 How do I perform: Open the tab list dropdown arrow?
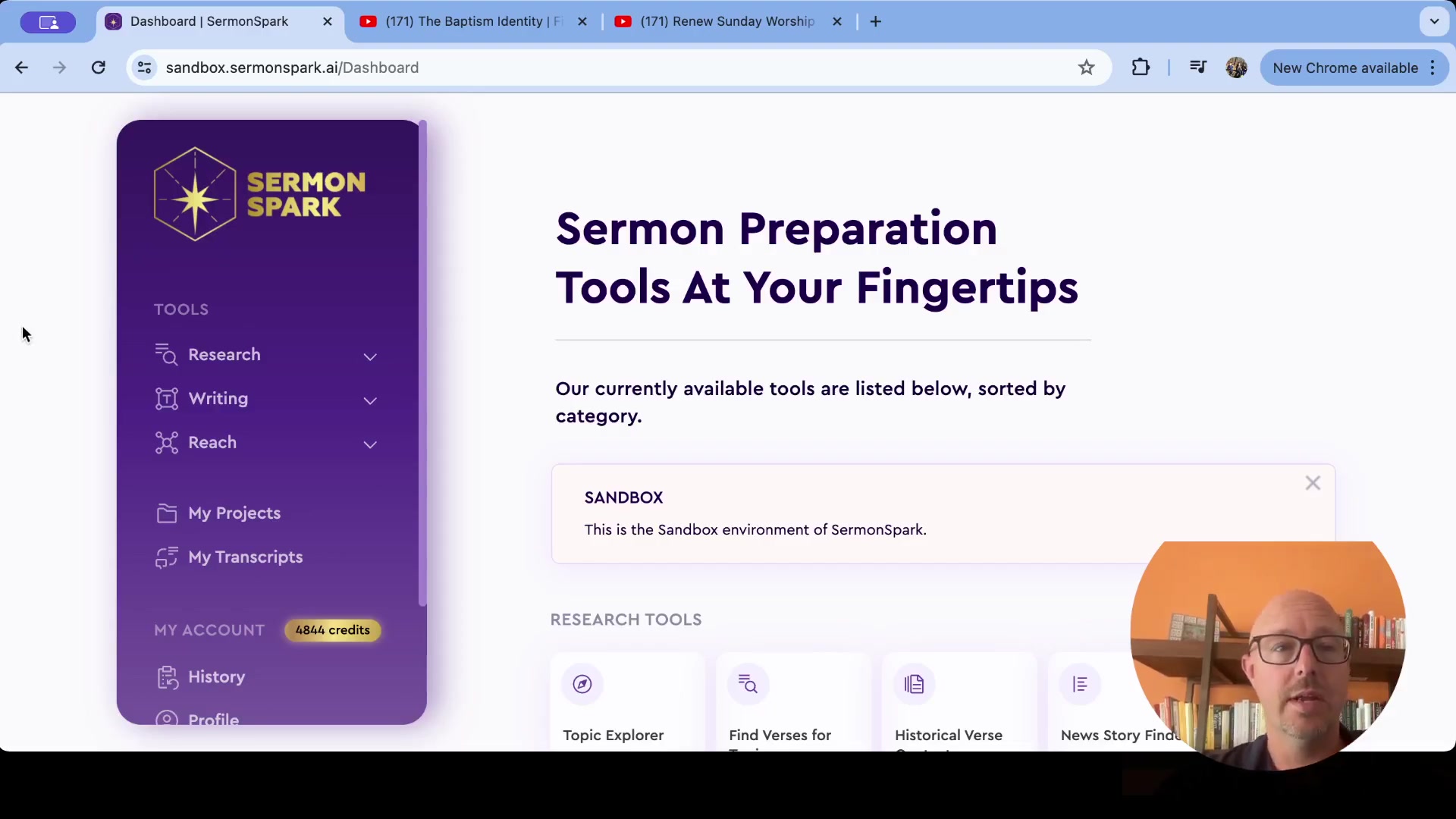coord(1434,21)
